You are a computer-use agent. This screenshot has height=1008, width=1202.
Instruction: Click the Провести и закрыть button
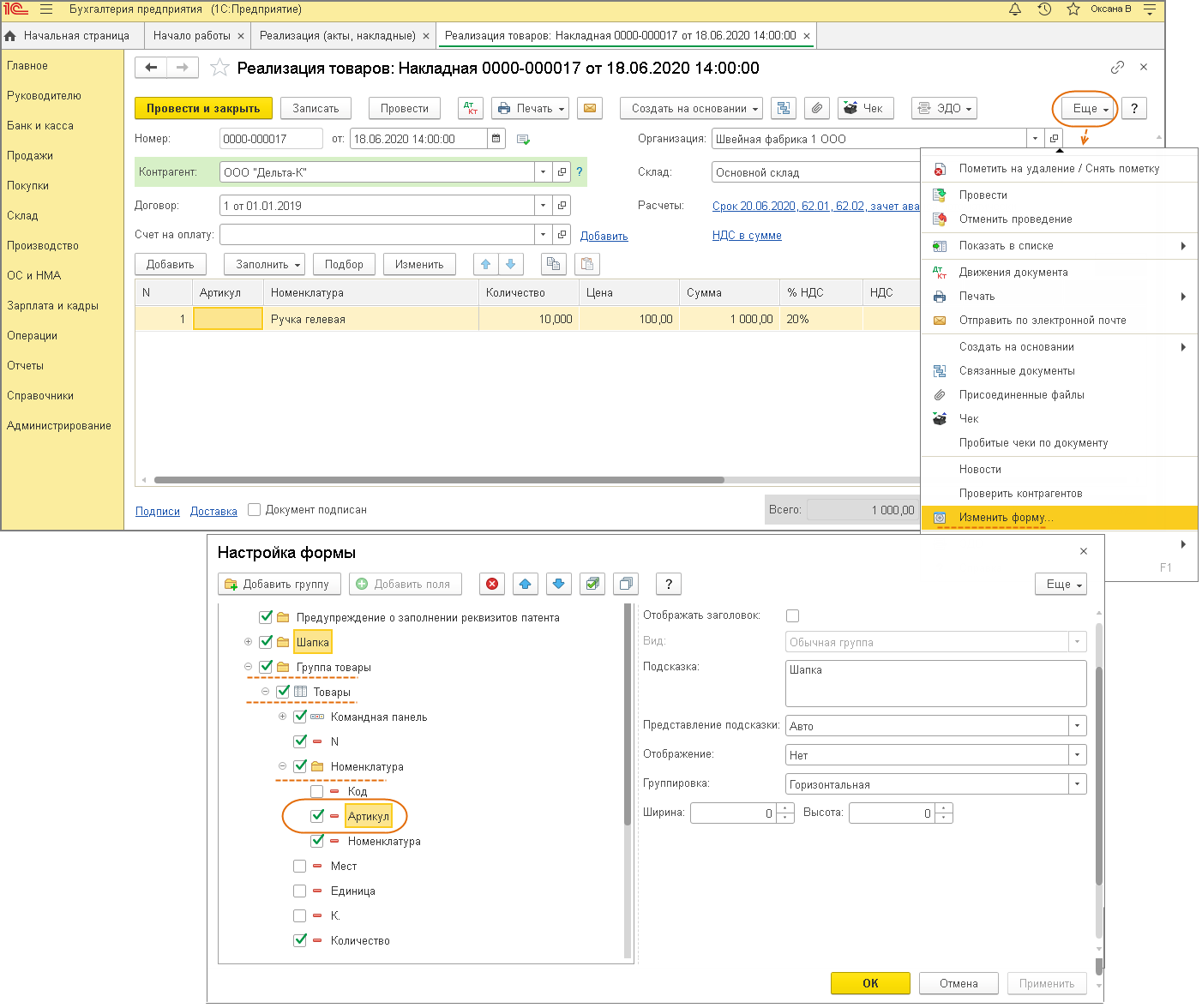(203, 108)
